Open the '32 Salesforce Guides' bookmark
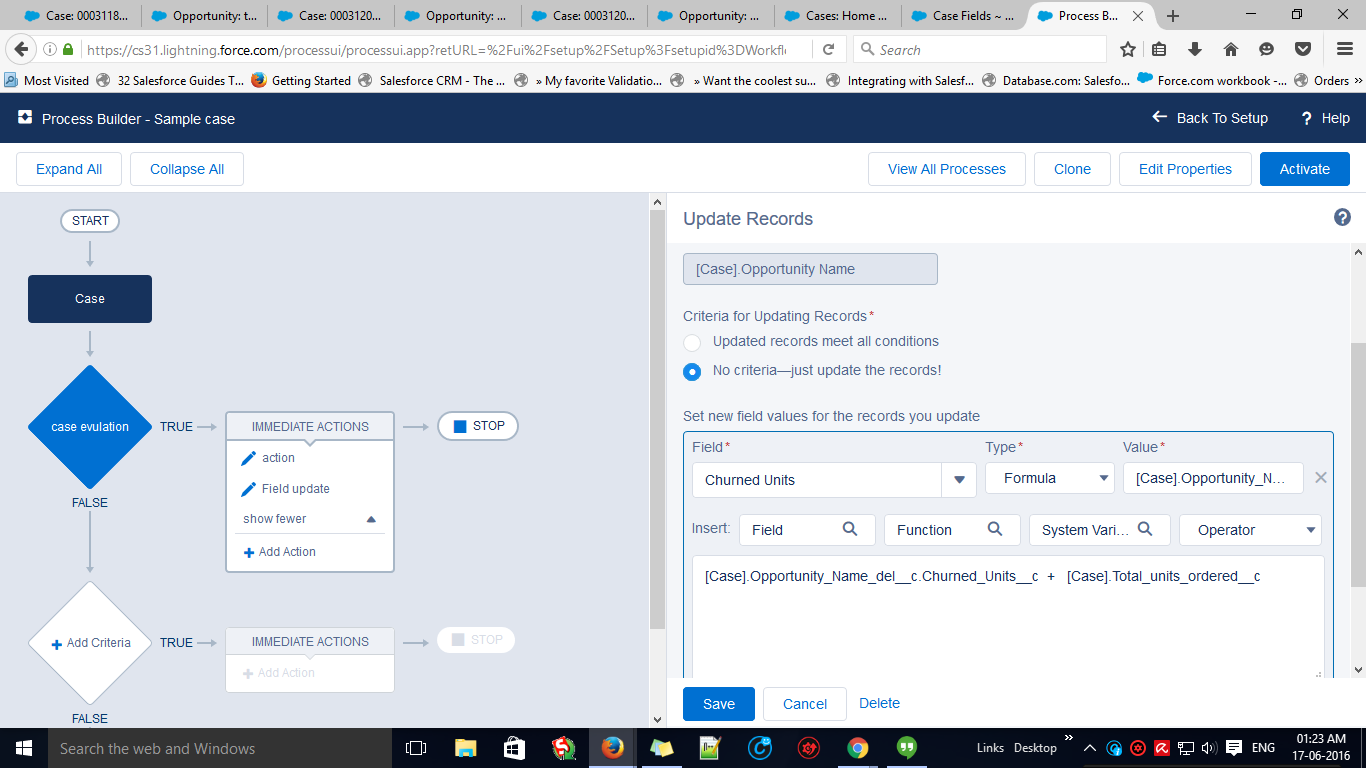 pos(171,81)
